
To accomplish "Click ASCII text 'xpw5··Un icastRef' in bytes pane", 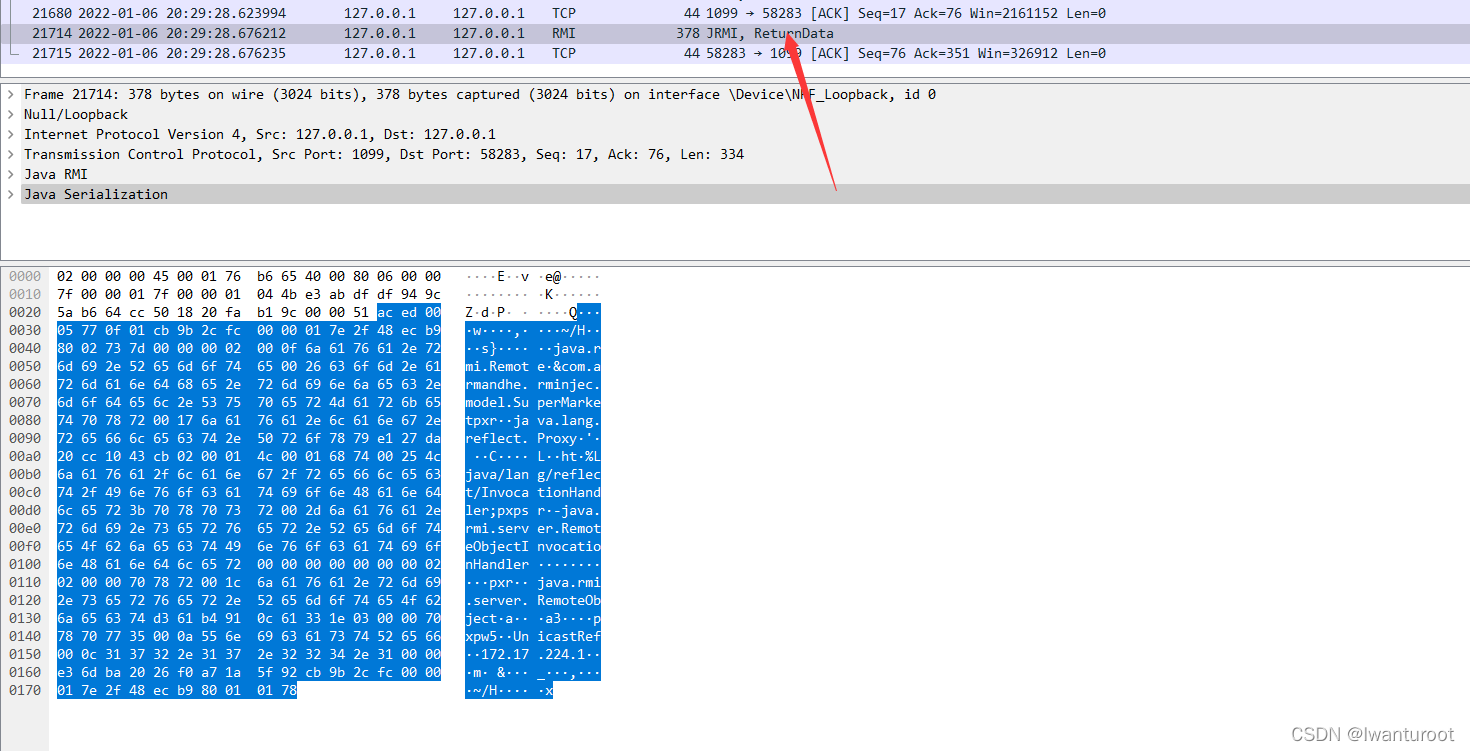I will coord(533,636).
